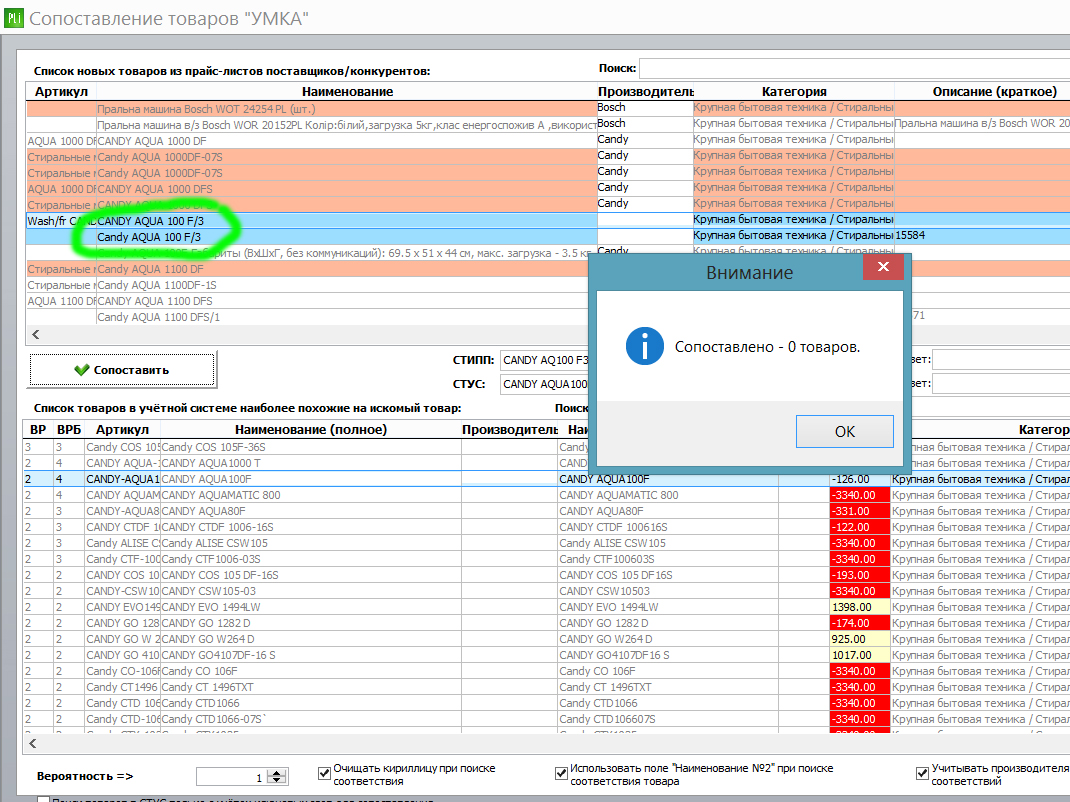Click the top Поиск search field
1070x802 pixels.
[x=854, y=68]
